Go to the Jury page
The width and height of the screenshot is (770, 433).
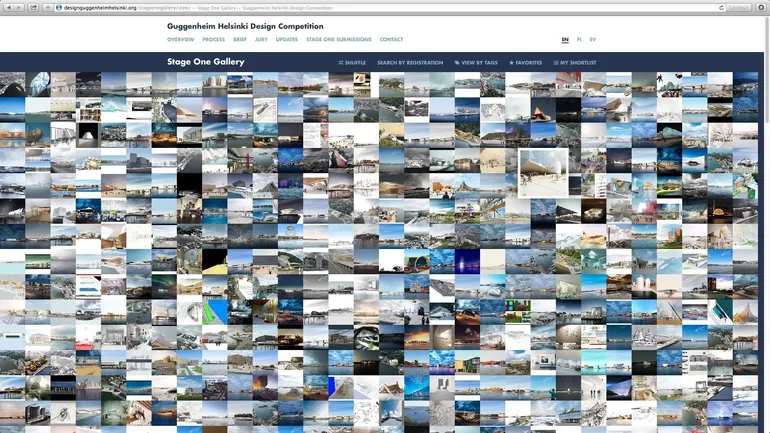261,40
